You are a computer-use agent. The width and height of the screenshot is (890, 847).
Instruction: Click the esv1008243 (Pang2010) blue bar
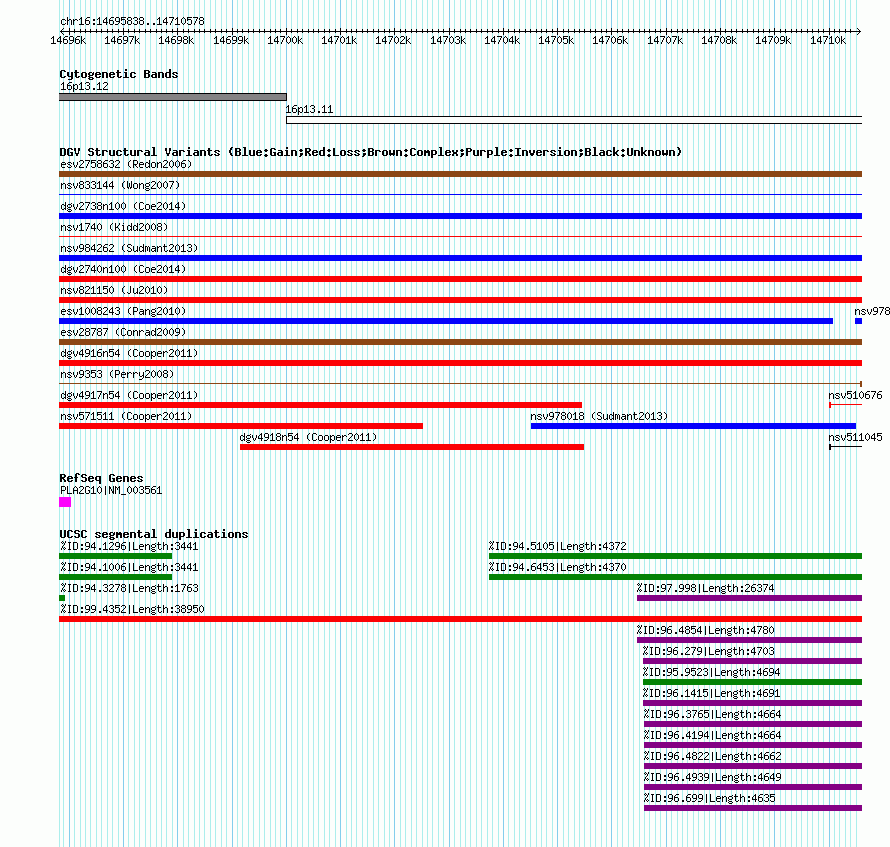point(446,321)
